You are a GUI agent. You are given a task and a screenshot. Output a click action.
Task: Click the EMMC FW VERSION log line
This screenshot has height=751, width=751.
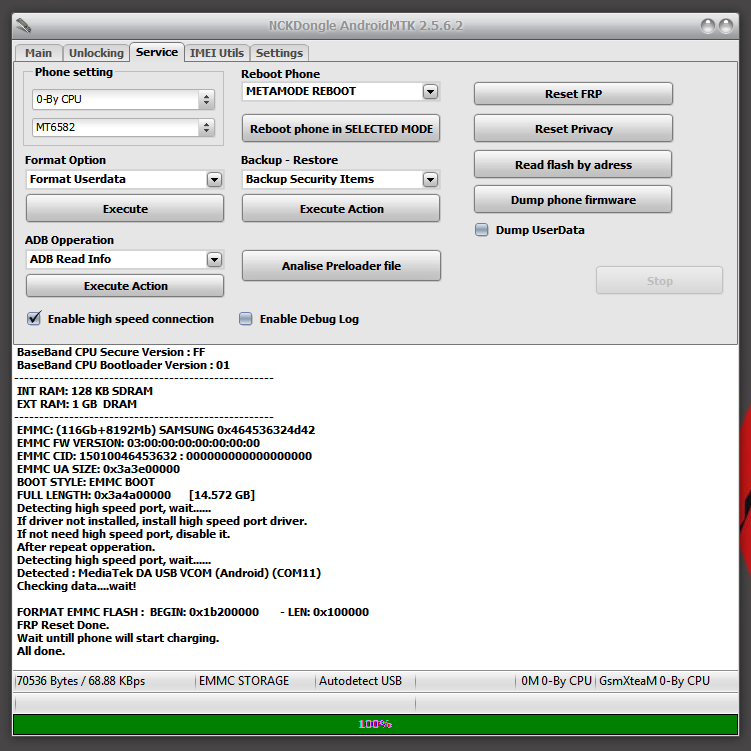pos(138,443)
